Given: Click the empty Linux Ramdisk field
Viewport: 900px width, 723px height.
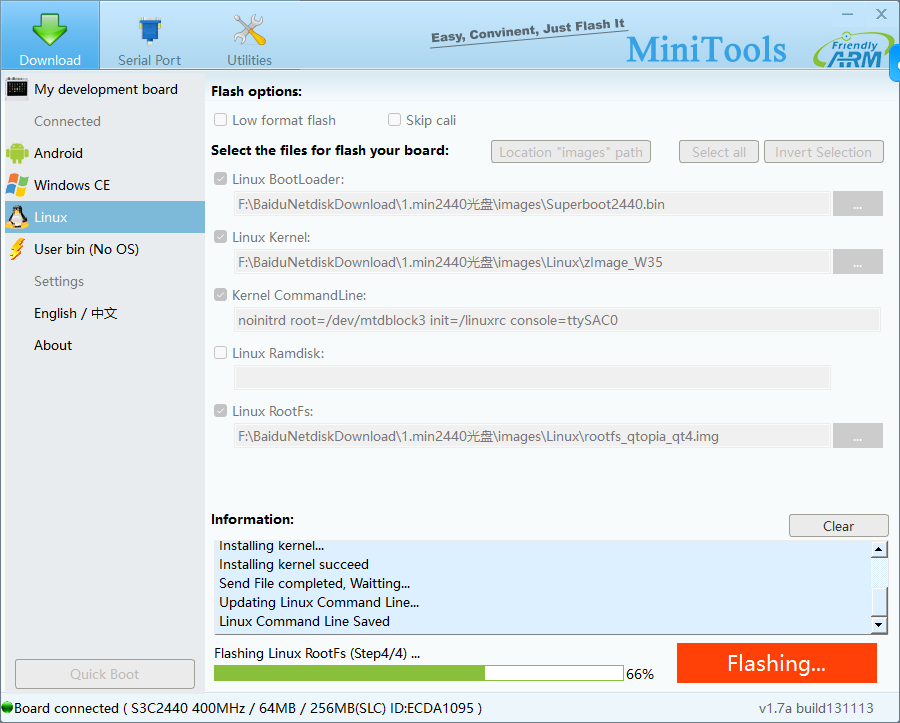Looking at the screenshot, I should coord(532,378).
